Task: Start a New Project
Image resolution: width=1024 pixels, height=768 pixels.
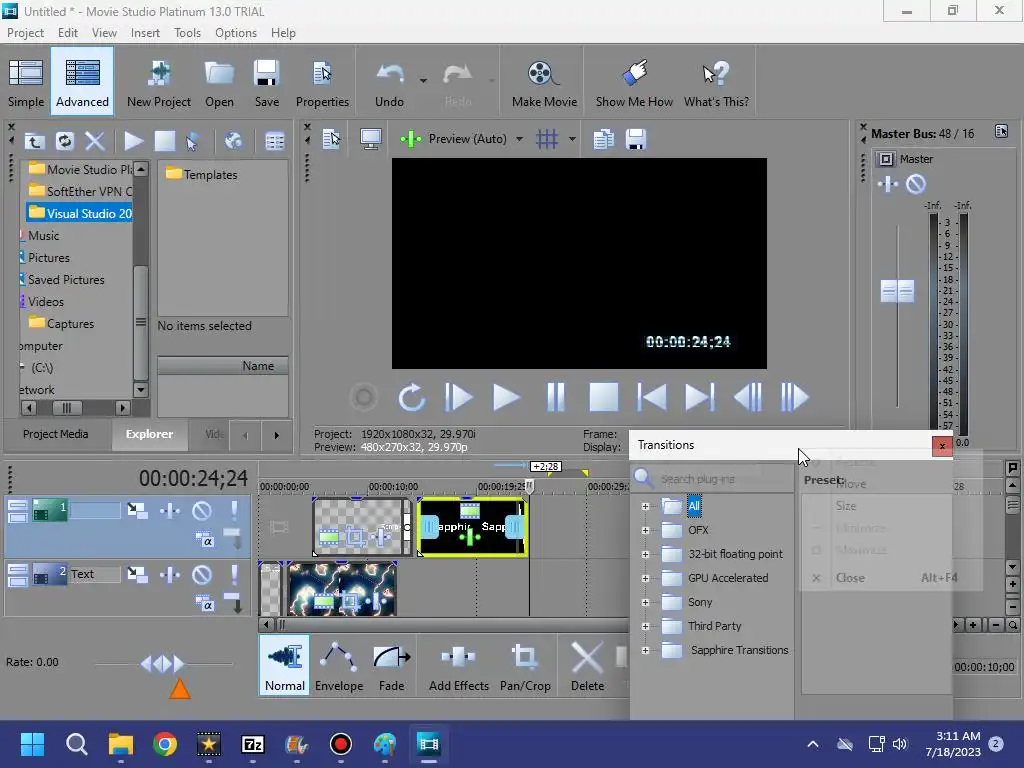Action: (159, 82)
